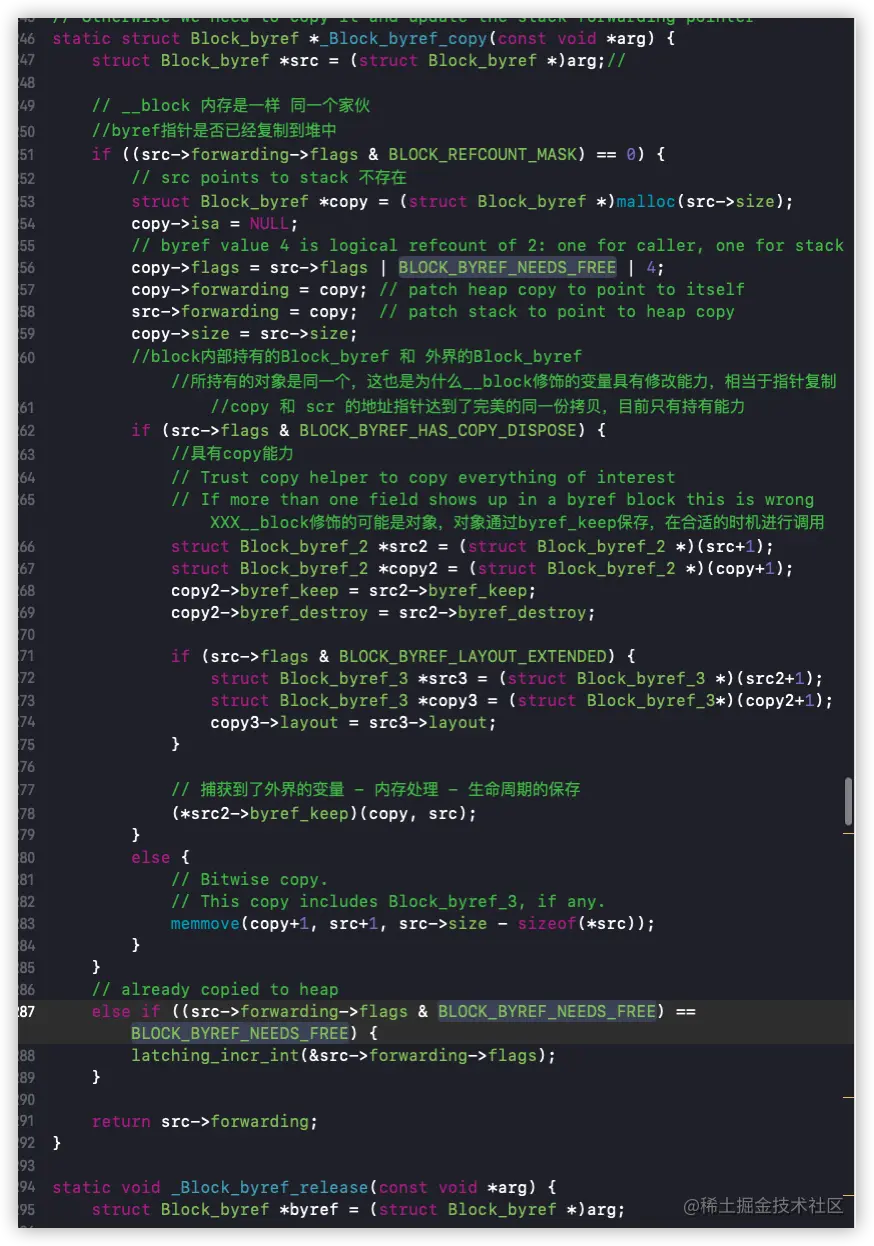
Task: Click the "// already copied to heap" comment
Action: (215, 989)
